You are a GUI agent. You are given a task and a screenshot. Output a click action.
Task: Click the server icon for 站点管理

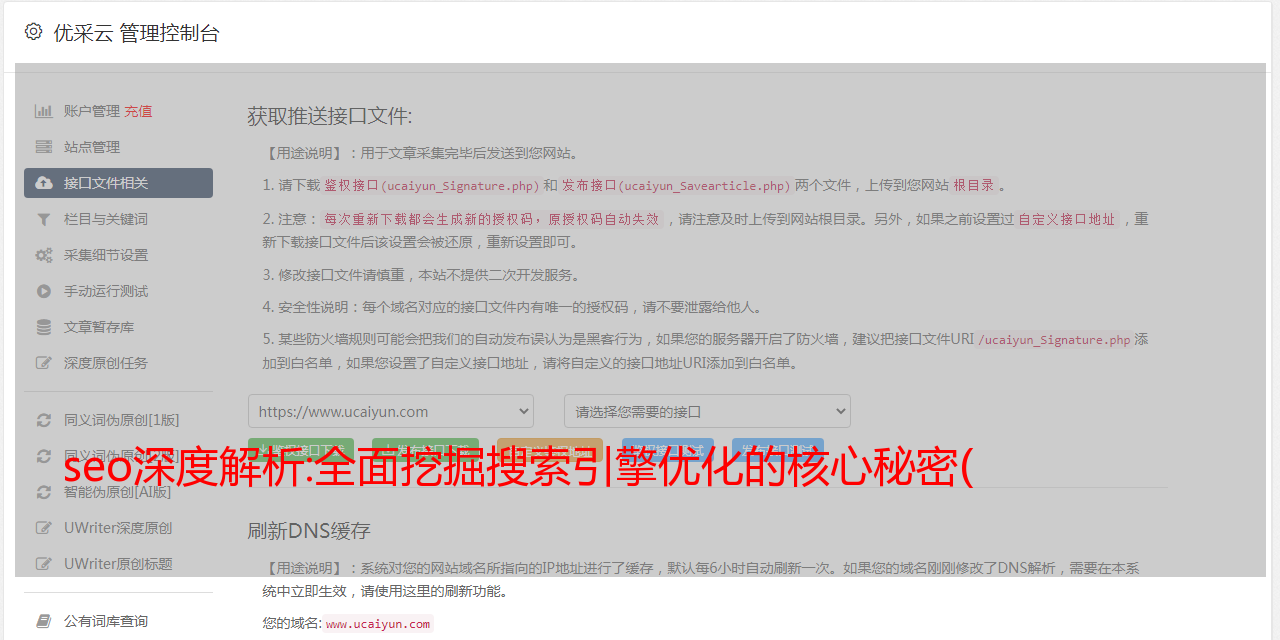[x=44, y=147]
